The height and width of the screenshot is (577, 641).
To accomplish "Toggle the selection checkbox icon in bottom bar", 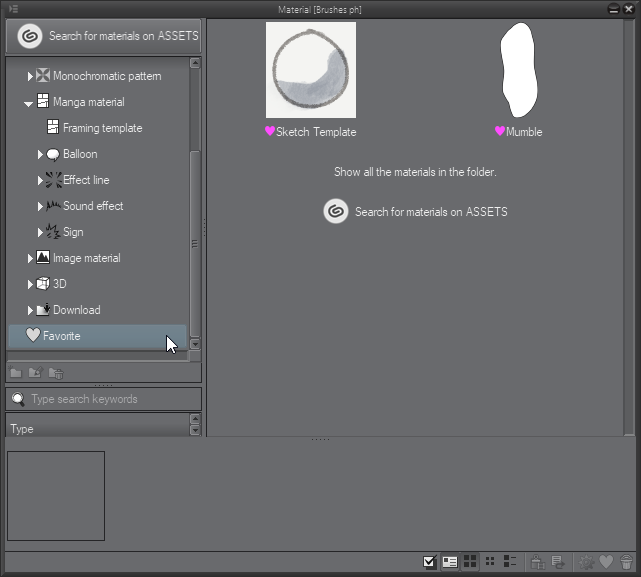I will click(x=430, y=562).
